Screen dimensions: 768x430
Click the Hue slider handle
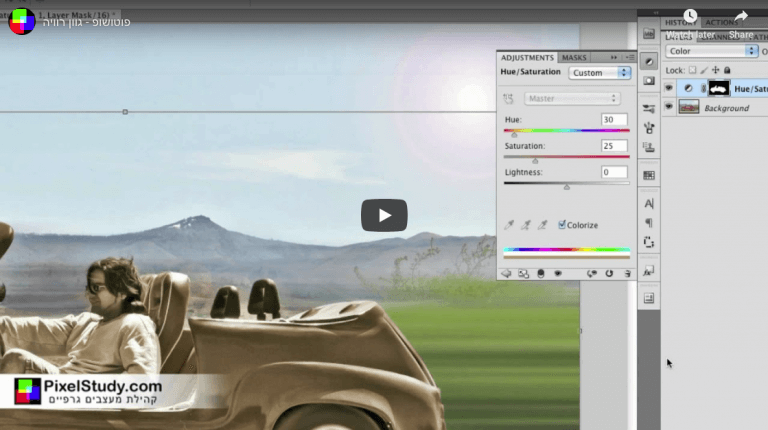[x=514, y=135]
